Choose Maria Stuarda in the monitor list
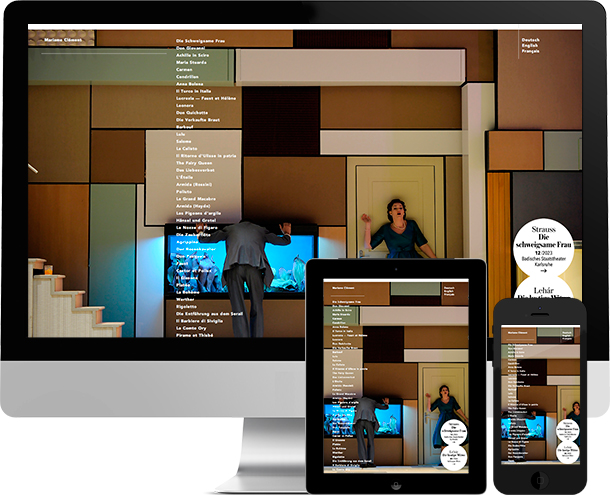This screenshot has height=495, width=610. [x=191, y=62]
